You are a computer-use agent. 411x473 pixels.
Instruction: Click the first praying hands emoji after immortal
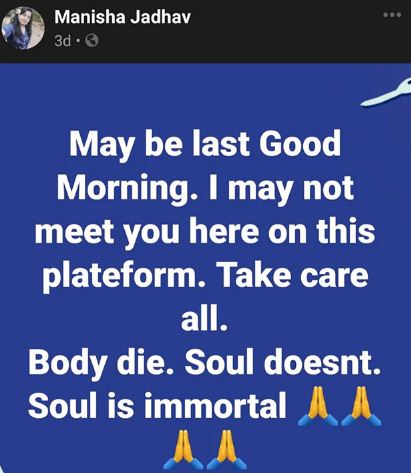[317, 406]
